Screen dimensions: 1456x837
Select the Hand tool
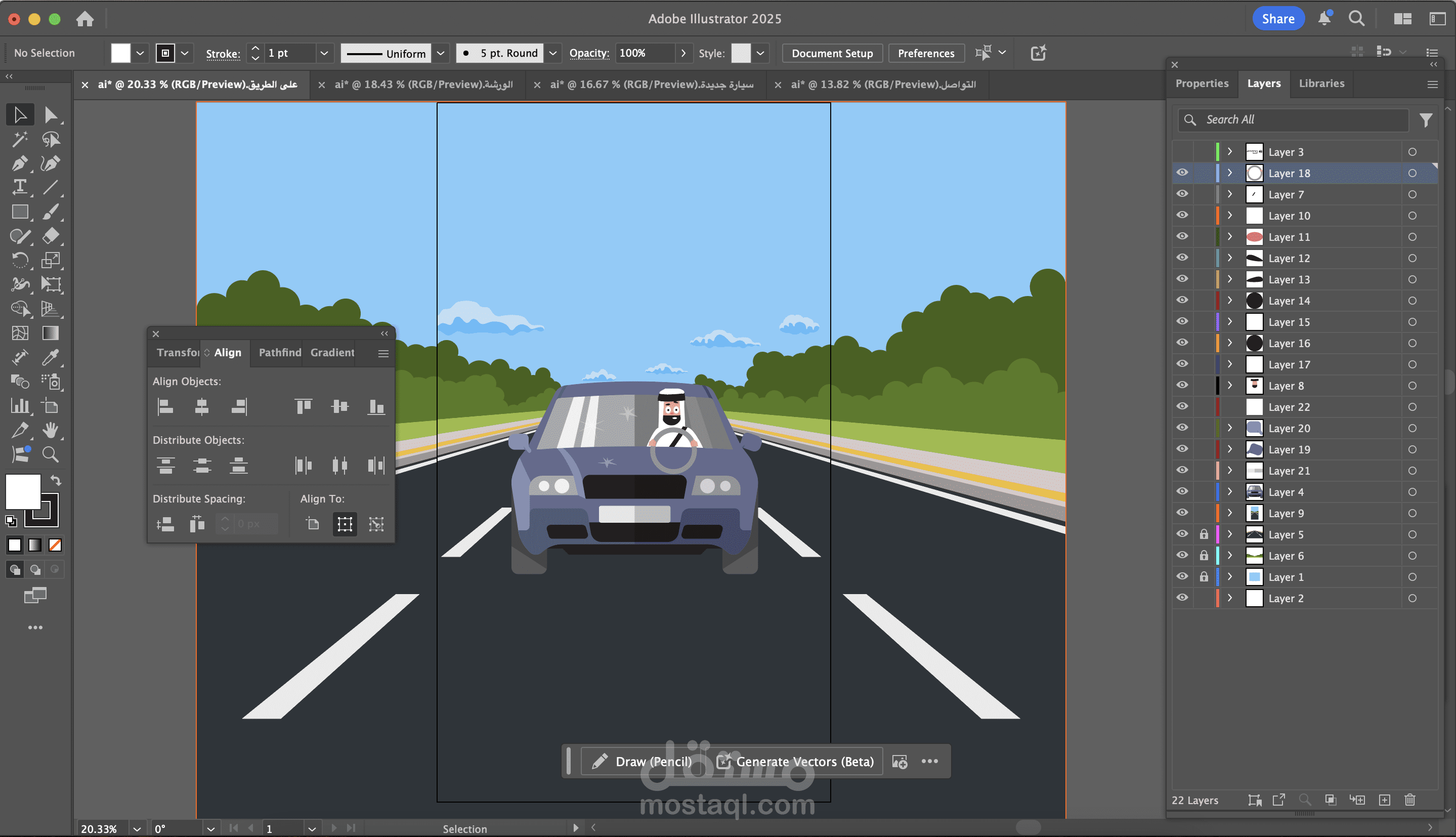click(51, 430)
